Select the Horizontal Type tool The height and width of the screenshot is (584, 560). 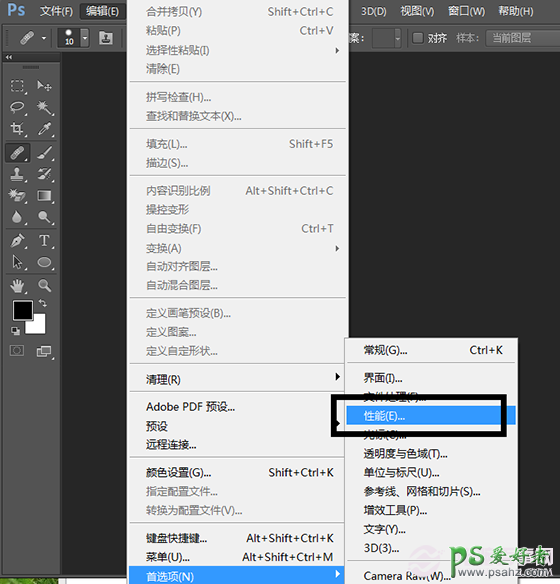pos(45,241)
